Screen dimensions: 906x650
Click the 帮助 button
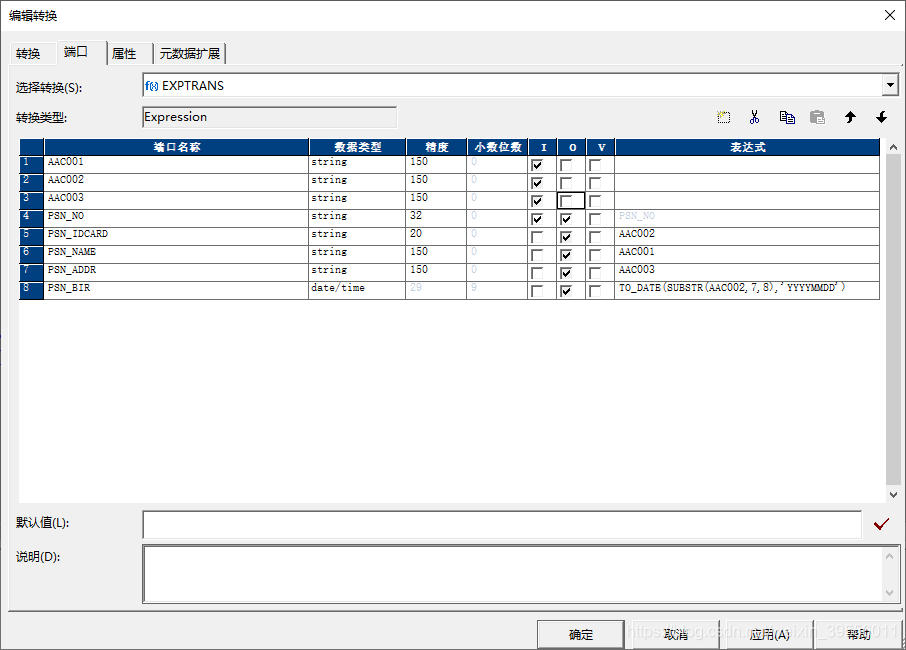pos(859,634)
